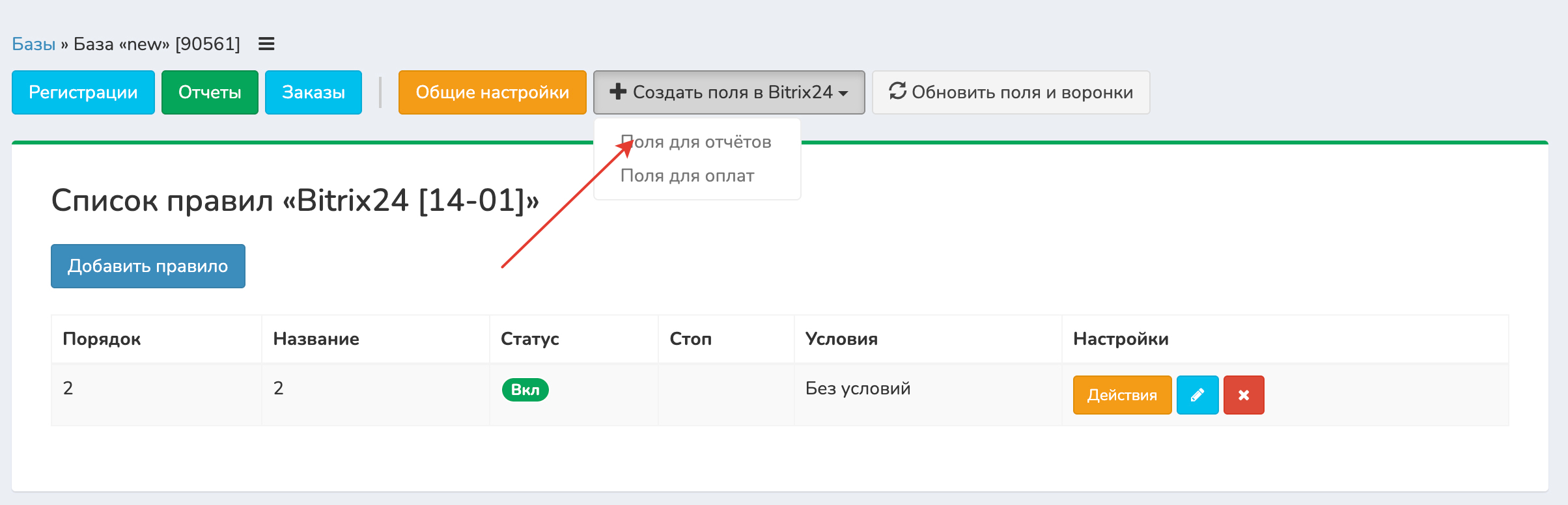Image resolution: width=1568 pixels, height=505 pixels.
Task: Toggle the green Вкл status badge
Action: pyautogui.click(x=525, y=390)
